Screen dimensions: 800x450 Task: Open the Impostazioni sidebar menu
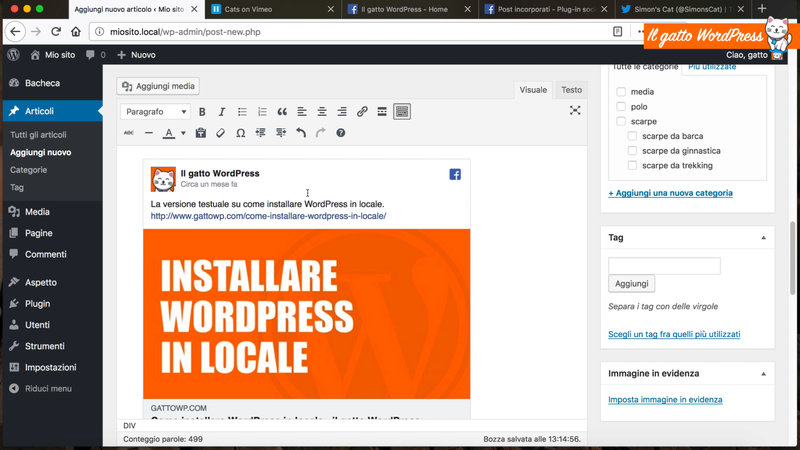(x=53, y=367)
